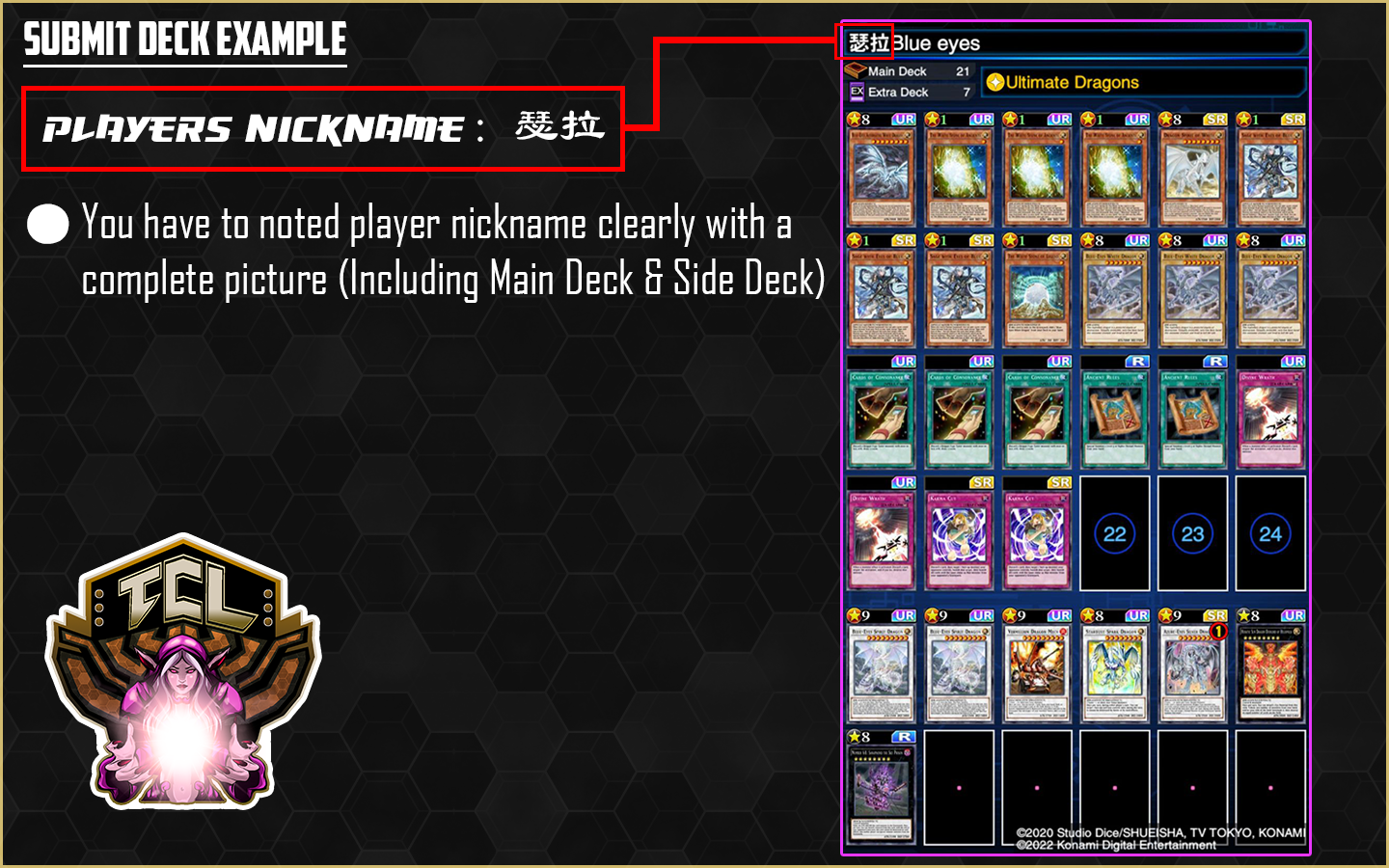Image resolution: width=1389 pixels, height=868 pixels.
Task: Select the Main Deck 21 count row
Action: pos(909,71)
